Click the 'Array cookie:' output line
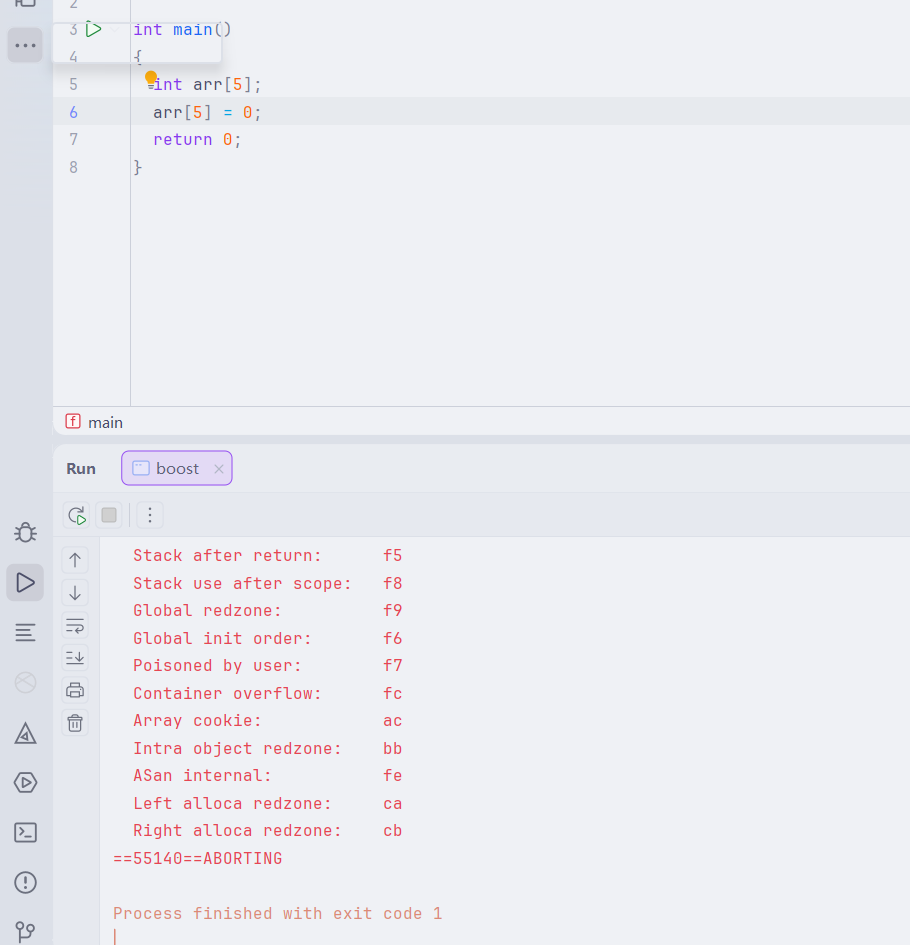Screen dimensions: 910x945 (268, 721)
